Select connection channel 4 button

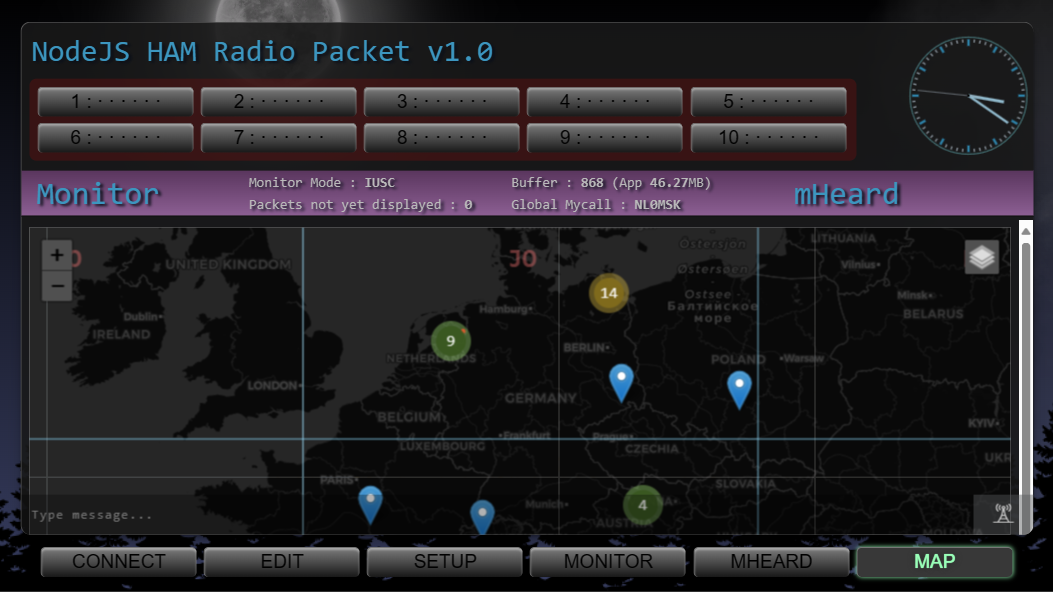pos(605,101)
